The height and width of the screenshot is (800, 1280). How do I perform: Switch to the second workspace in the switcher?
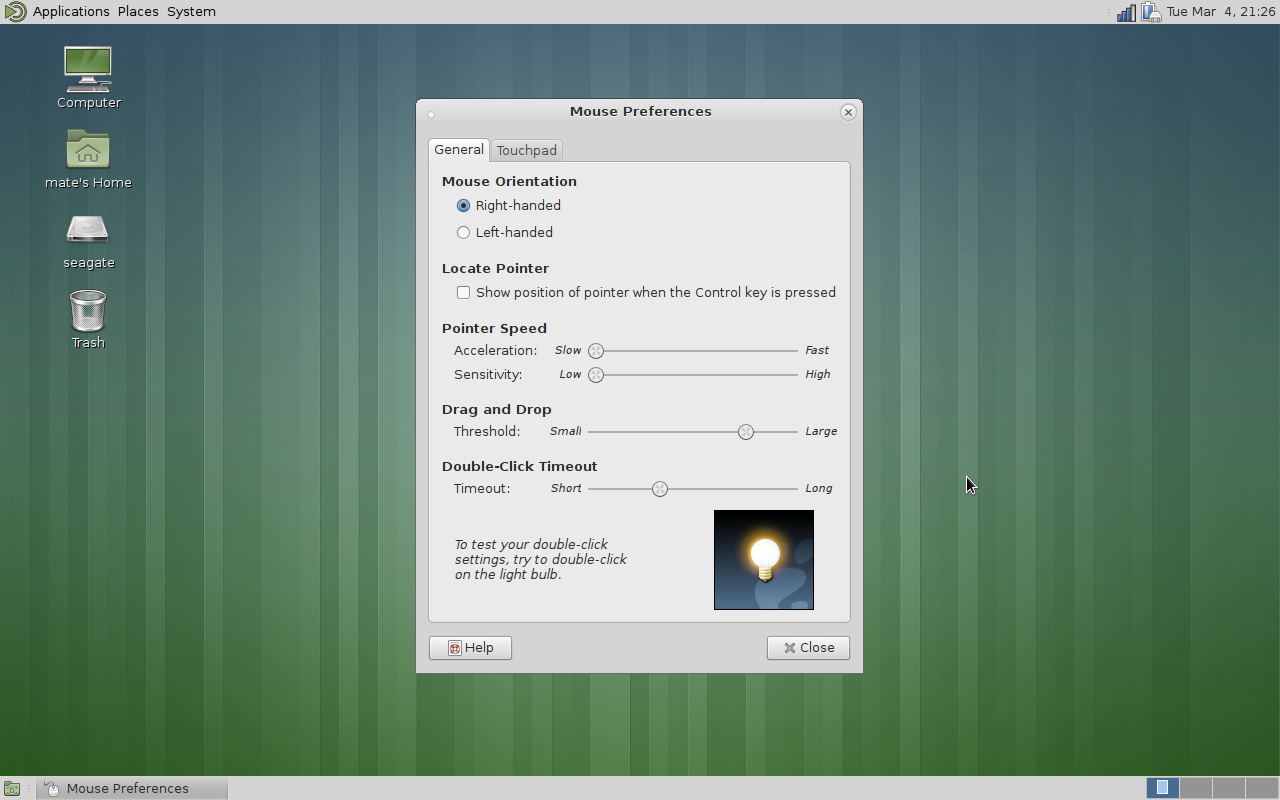pos(1196,788)
